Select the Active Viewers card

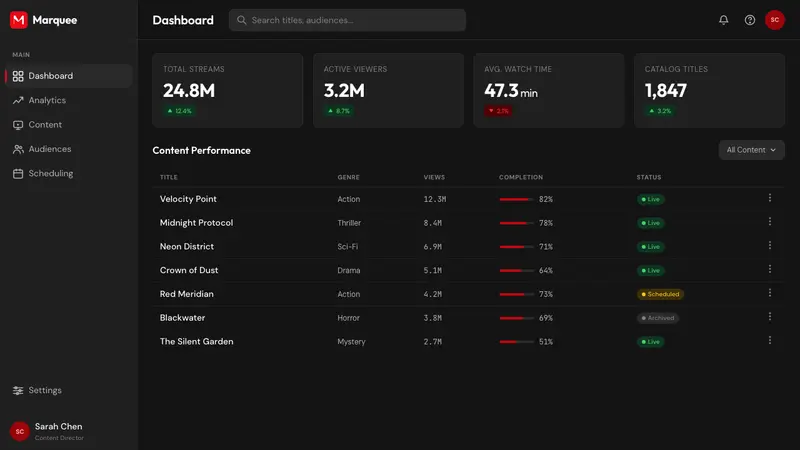(x=388, y=90)
